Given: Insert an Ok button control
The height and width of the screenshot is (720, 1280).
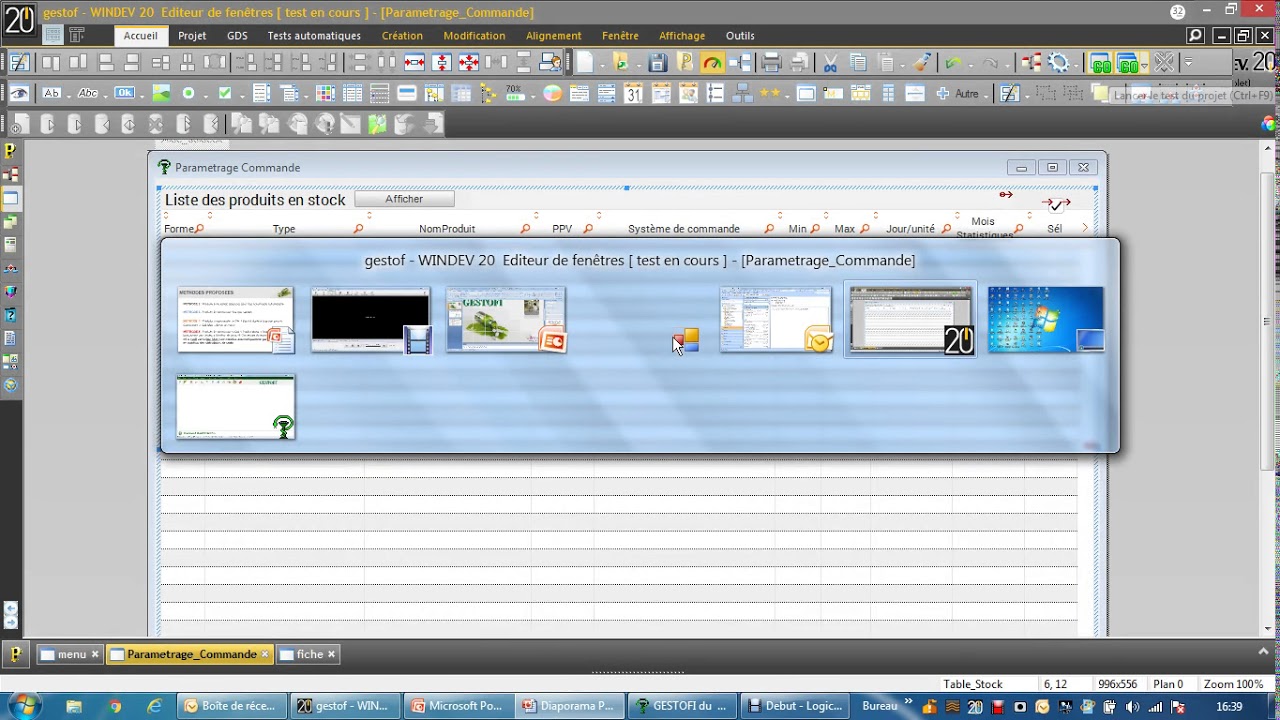Looking at the screenshot, I should click(124, 93).
